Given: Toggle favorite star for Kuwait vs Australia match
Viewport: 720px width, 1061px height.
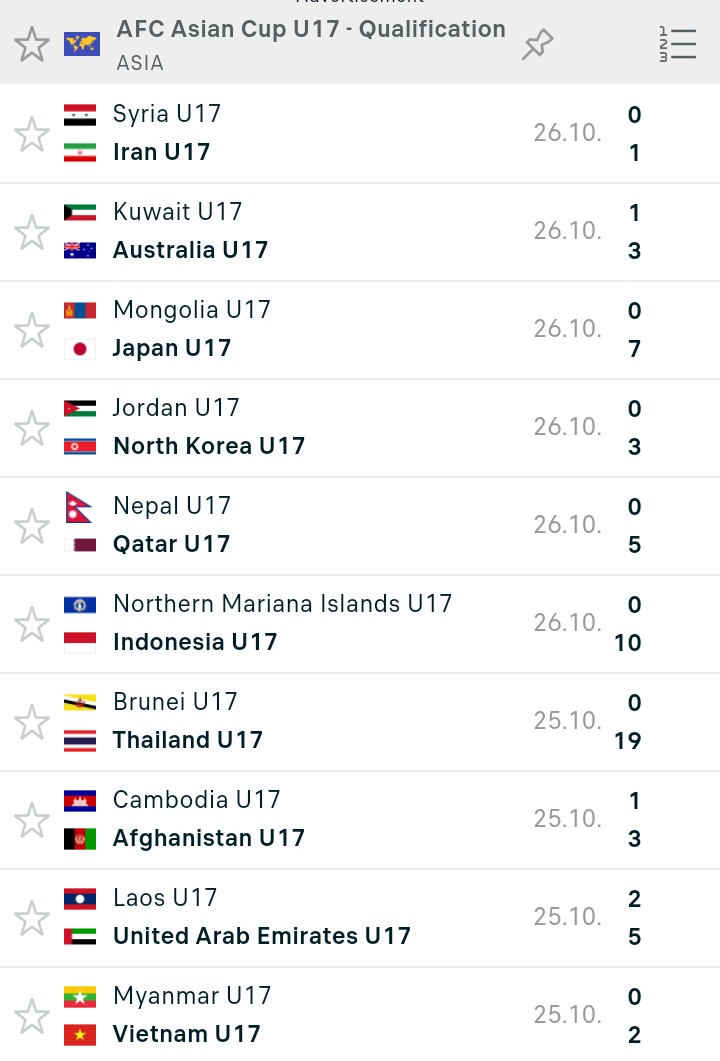Looking at the screenshot, I should pyautogui.click(x=32, y=232).
